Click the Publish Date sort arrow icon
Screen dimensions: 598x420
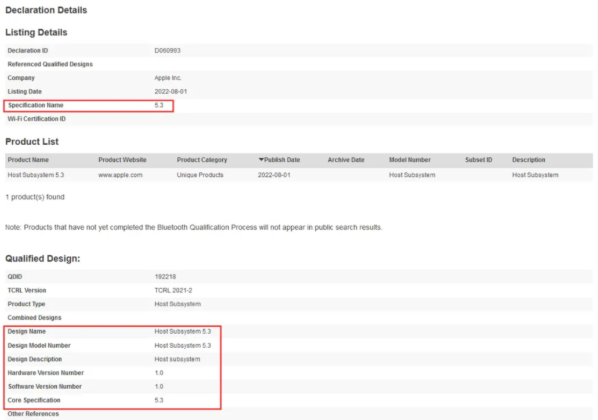point(261,159)
